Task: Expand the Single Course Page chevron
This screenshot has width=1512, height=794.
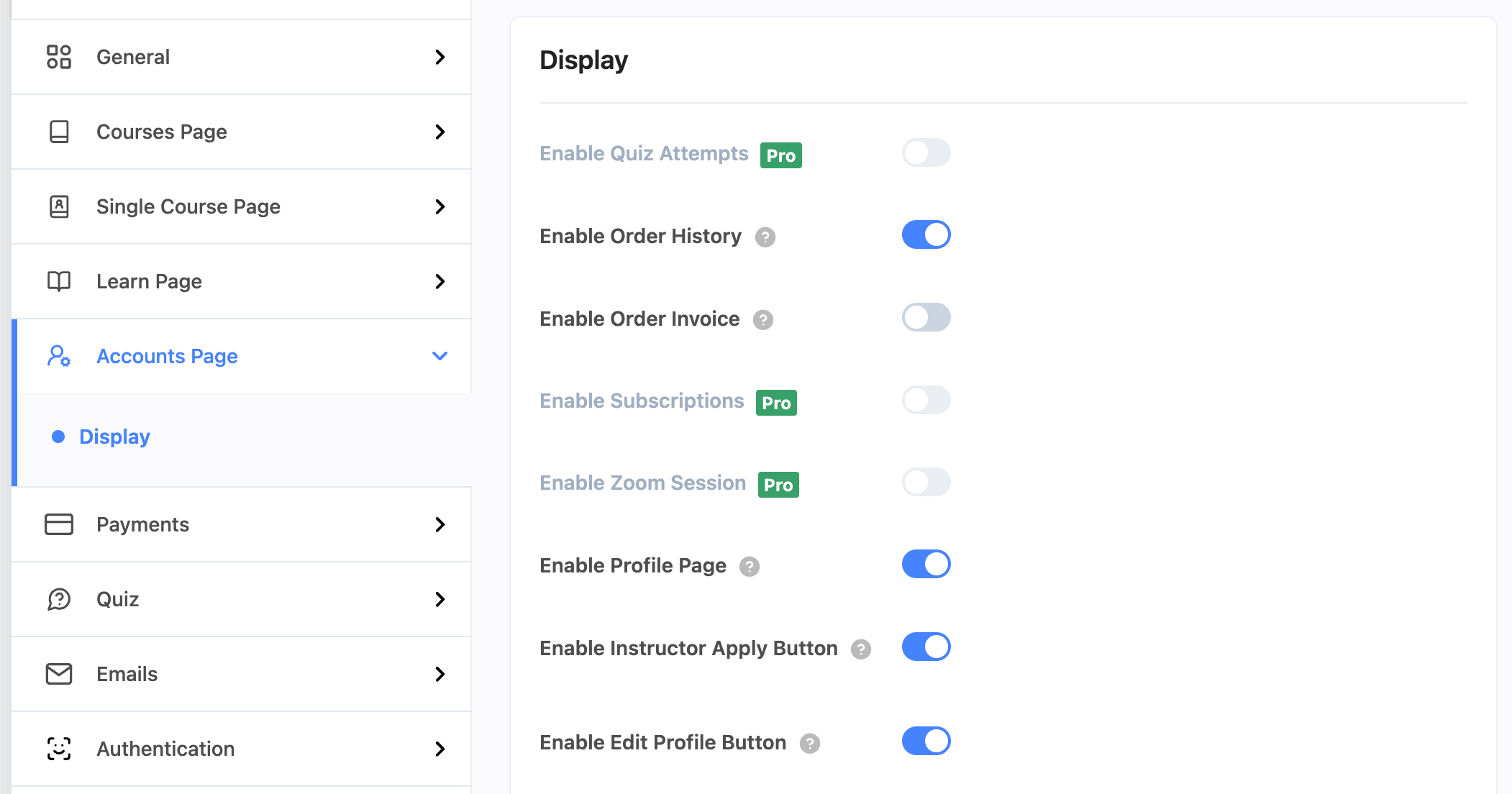Action: coord(440,206)
